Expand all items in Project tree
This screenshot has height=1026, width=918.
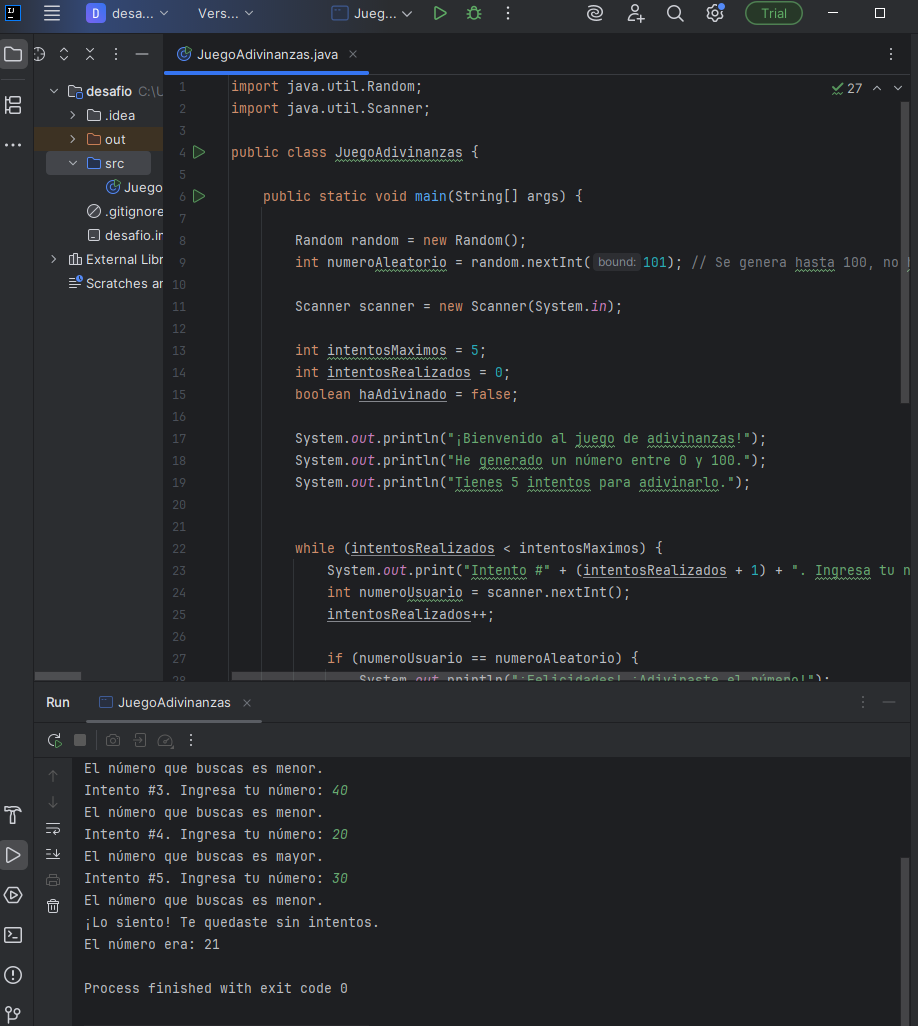[64, 54]
